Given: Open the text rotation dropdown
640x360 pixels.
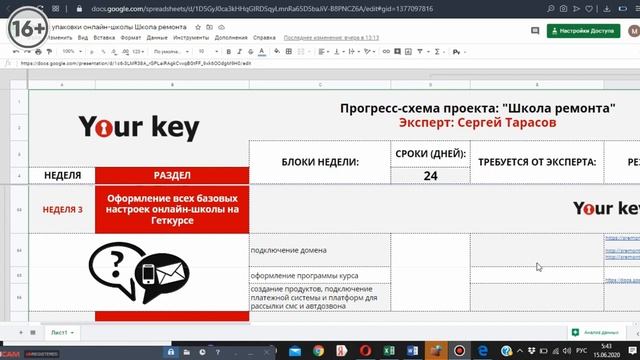Looking at the screenshot, I should tap(369, 51).
